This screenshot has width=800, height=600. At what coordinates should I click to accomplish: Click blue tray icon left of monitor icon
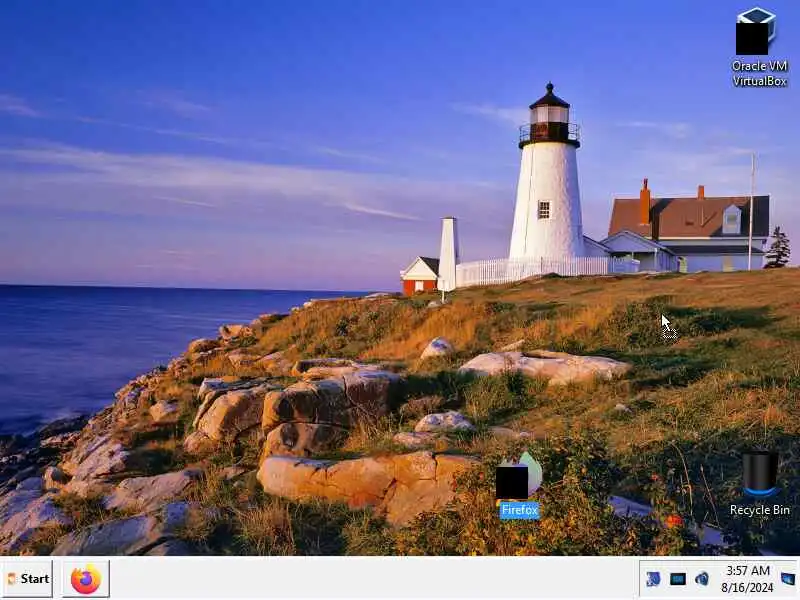coord(654,579)
